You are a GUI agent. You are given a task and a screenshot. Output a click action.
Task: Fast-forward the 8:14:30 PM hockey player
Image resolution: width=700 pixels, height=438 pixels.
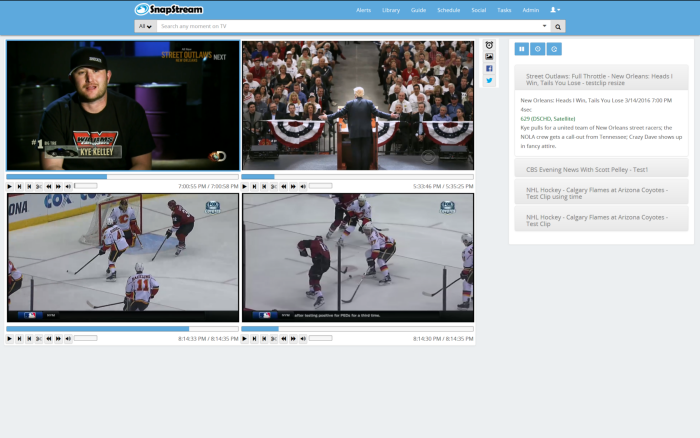[x=293, y=339]
